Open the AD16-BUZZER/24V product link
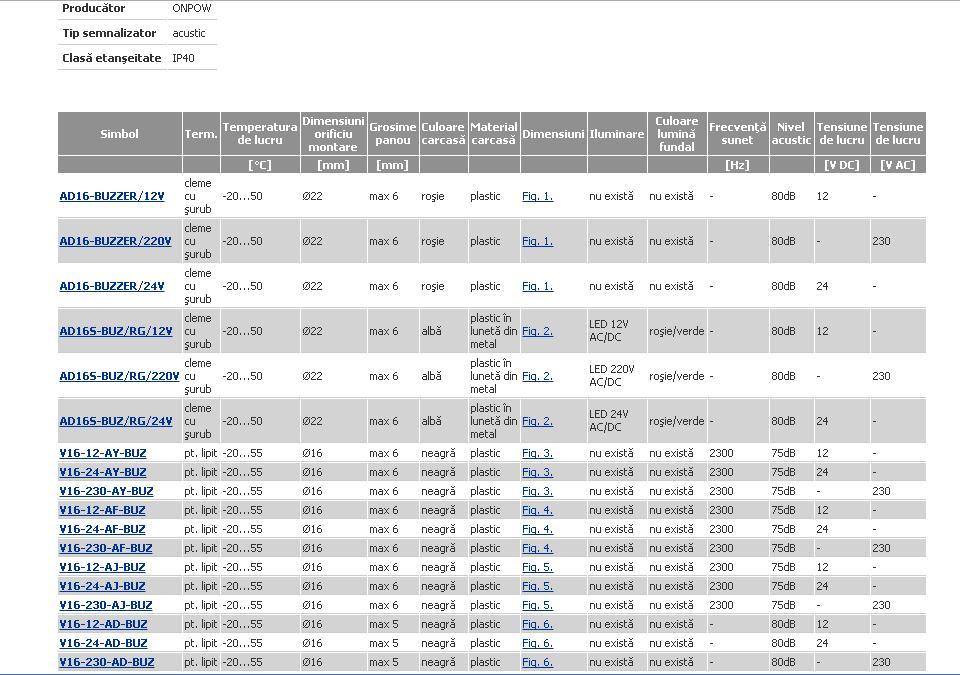This screenshot has height=675, width=960. pyautogui.click(x=112, y=286)
